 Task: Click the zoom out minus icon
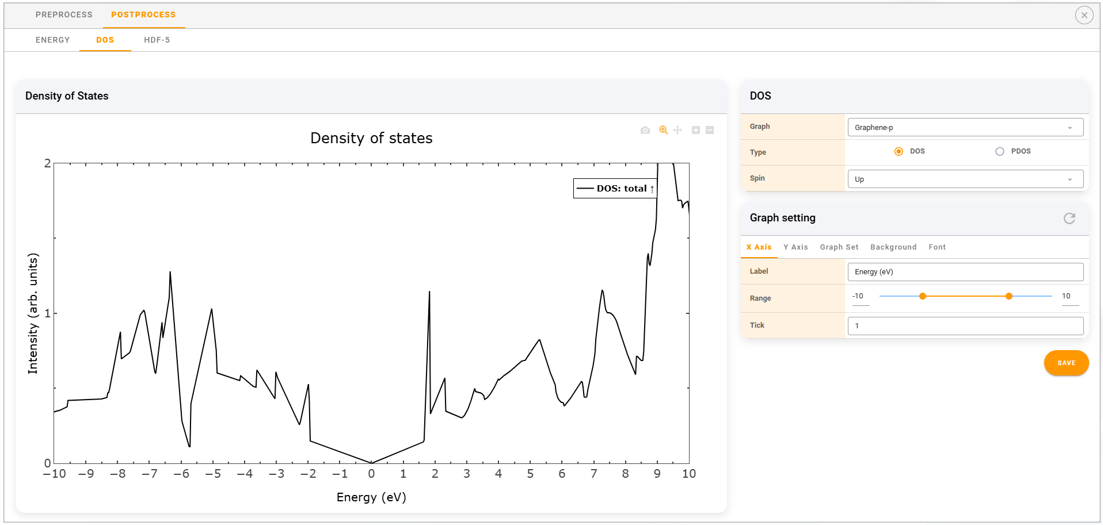[x=710, y=130]
